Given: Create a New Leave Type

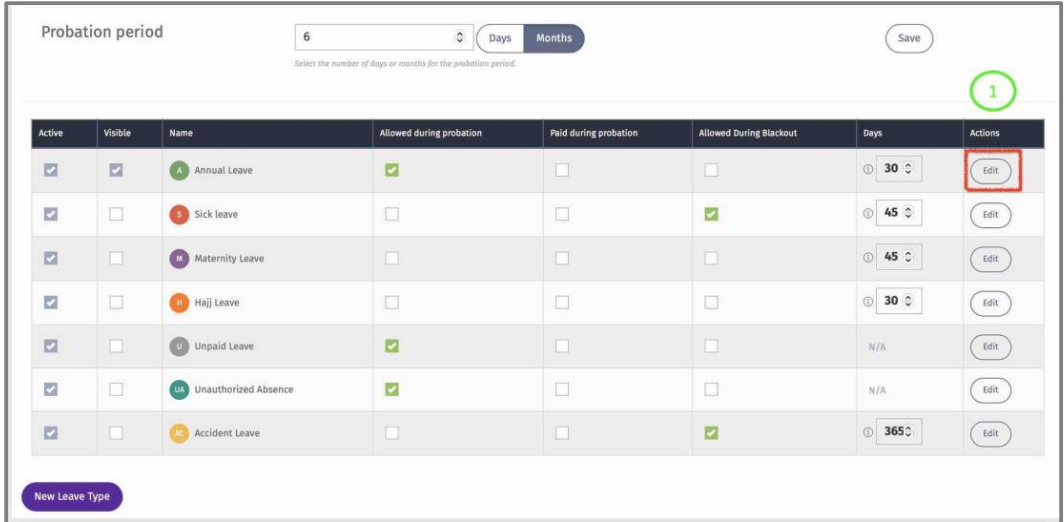Looking at the screenshot, I should pos(72,496).
